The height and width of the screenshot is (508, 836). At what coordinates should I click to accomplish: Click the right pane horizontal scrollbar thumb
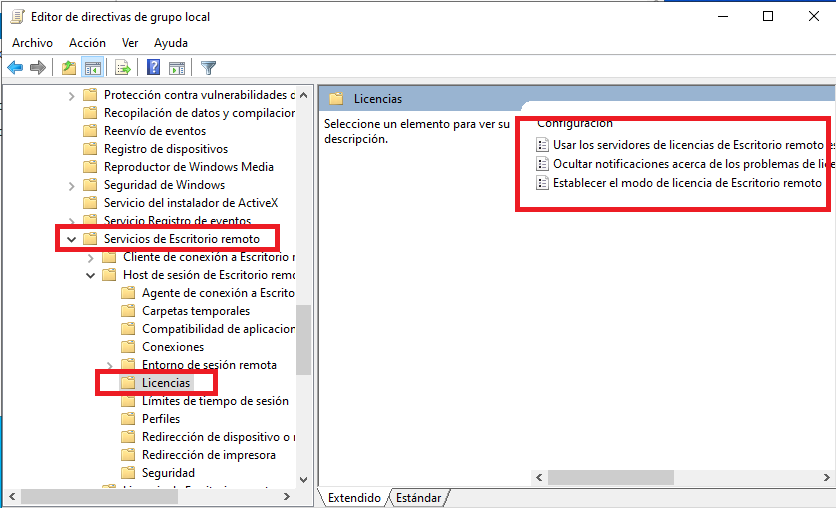pos(611,477)
